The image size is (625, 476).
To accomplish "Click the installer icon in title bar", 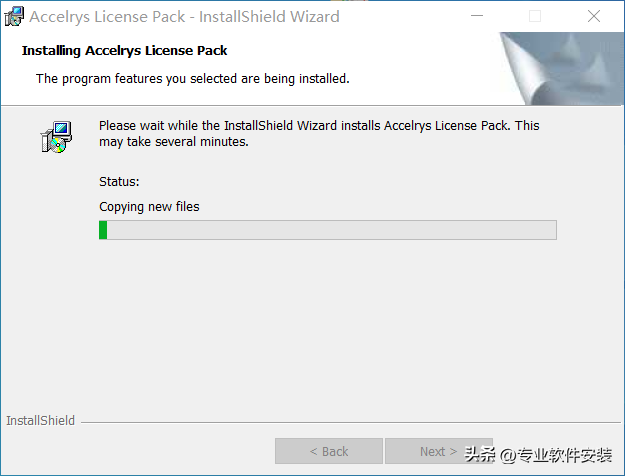I will tap(14, 16).
